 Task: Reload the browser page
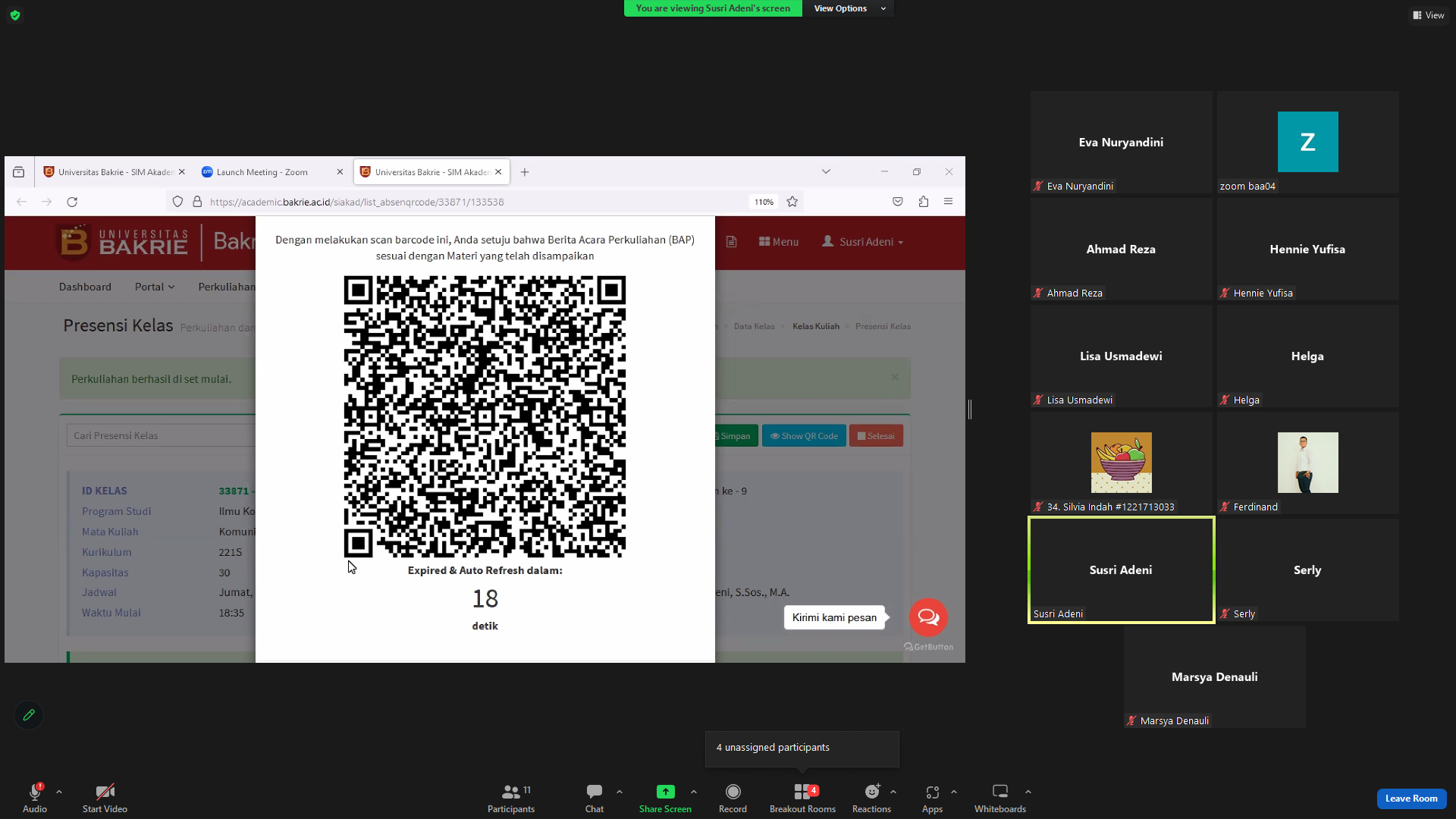tap(72, 202)
